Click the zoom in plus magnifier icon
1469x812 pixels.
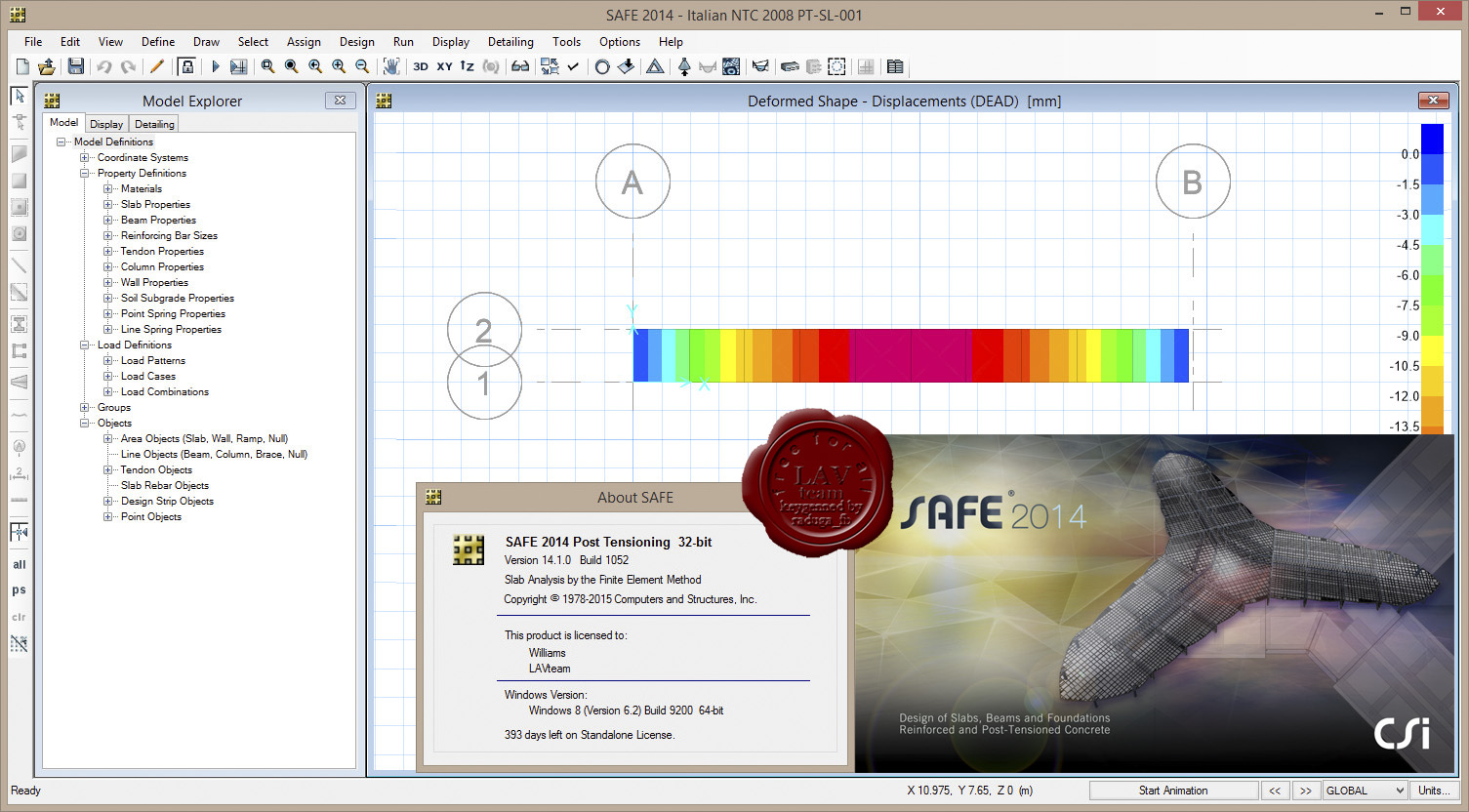pos(338,66)
